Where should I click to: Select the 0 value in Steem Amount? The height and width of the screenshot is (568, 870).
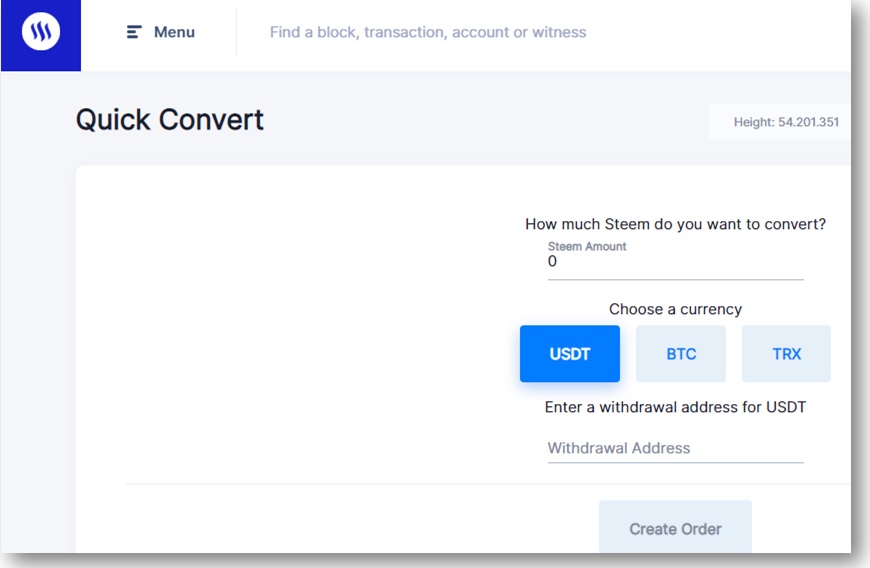(552, 261)
